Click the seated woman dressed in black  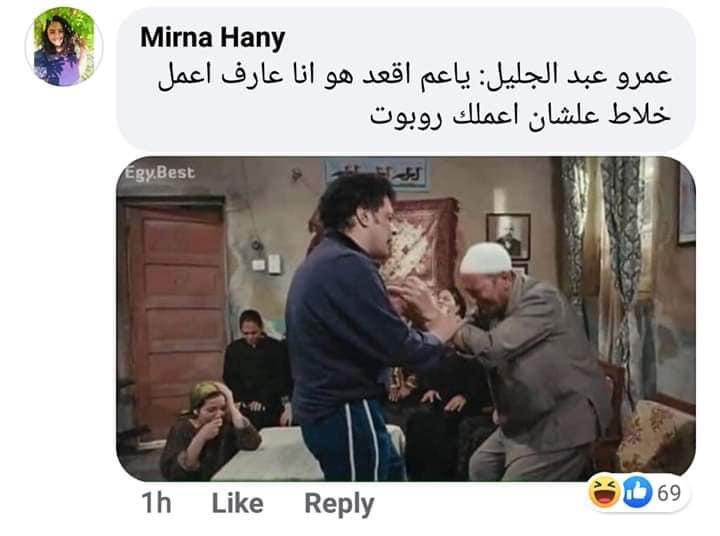(257, 367)
